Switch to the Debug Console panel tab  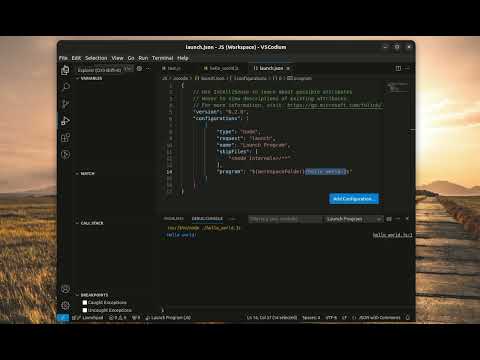tap(207, 219)
